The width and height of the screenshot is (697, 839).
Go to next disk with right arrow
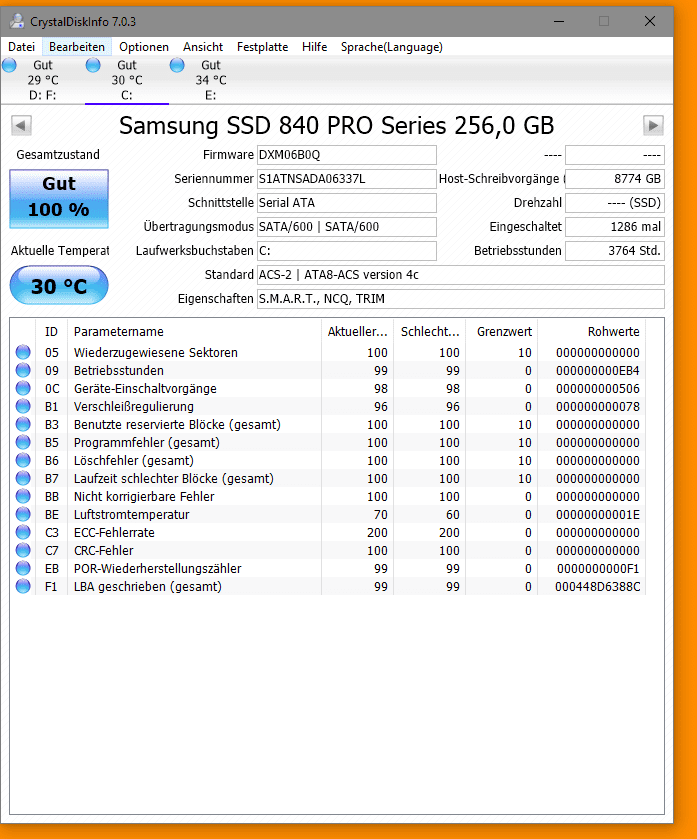tap(653, 126)
